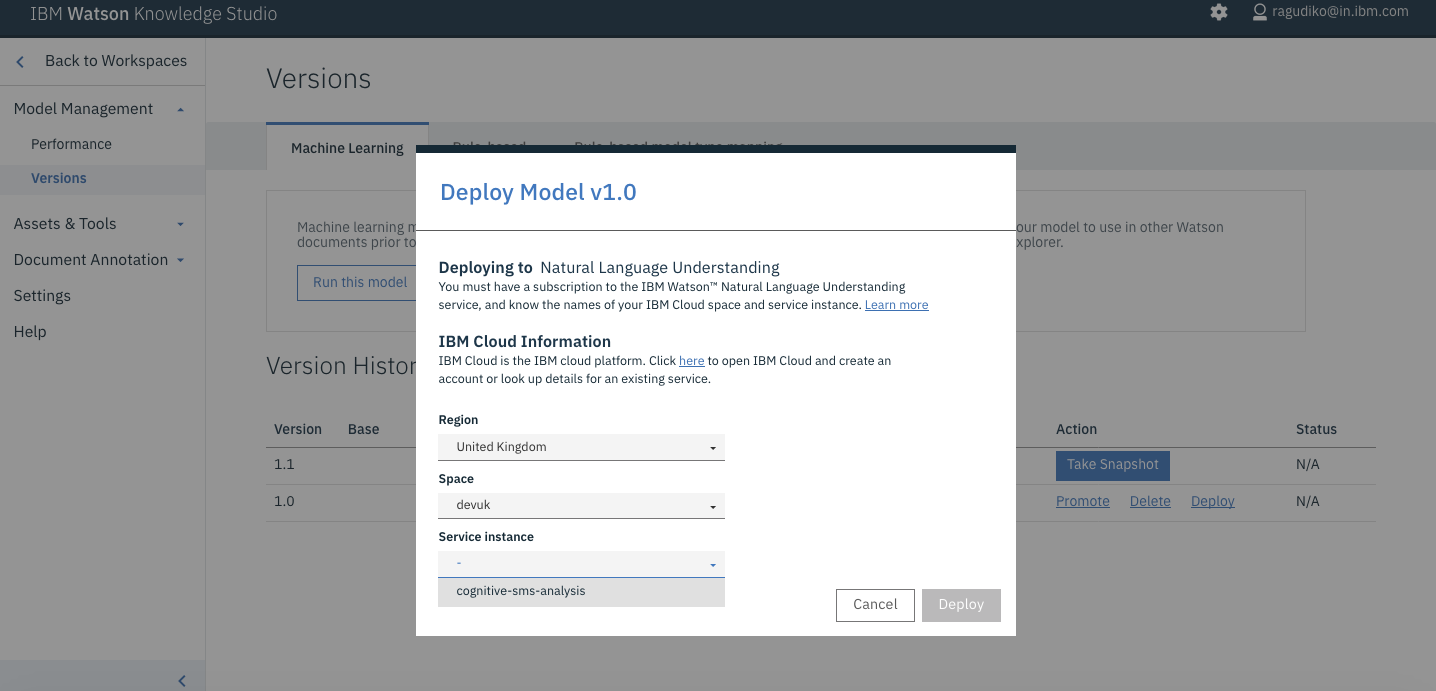Click the IBM Watson Knowledge Studio title

pos(154,14)
